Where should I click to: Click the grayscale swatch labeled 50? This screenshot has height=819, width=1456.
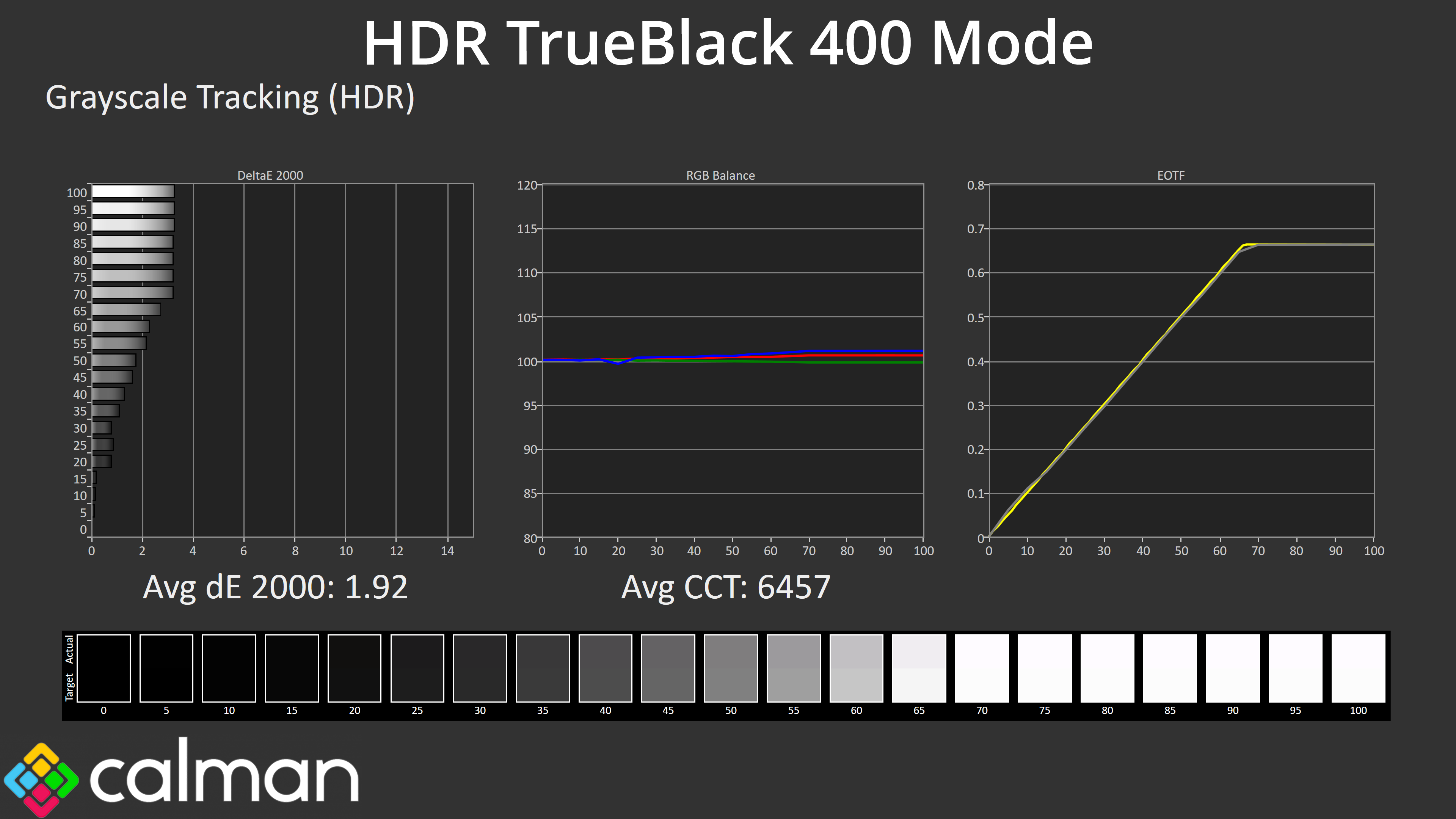click(x=730, y=668)
